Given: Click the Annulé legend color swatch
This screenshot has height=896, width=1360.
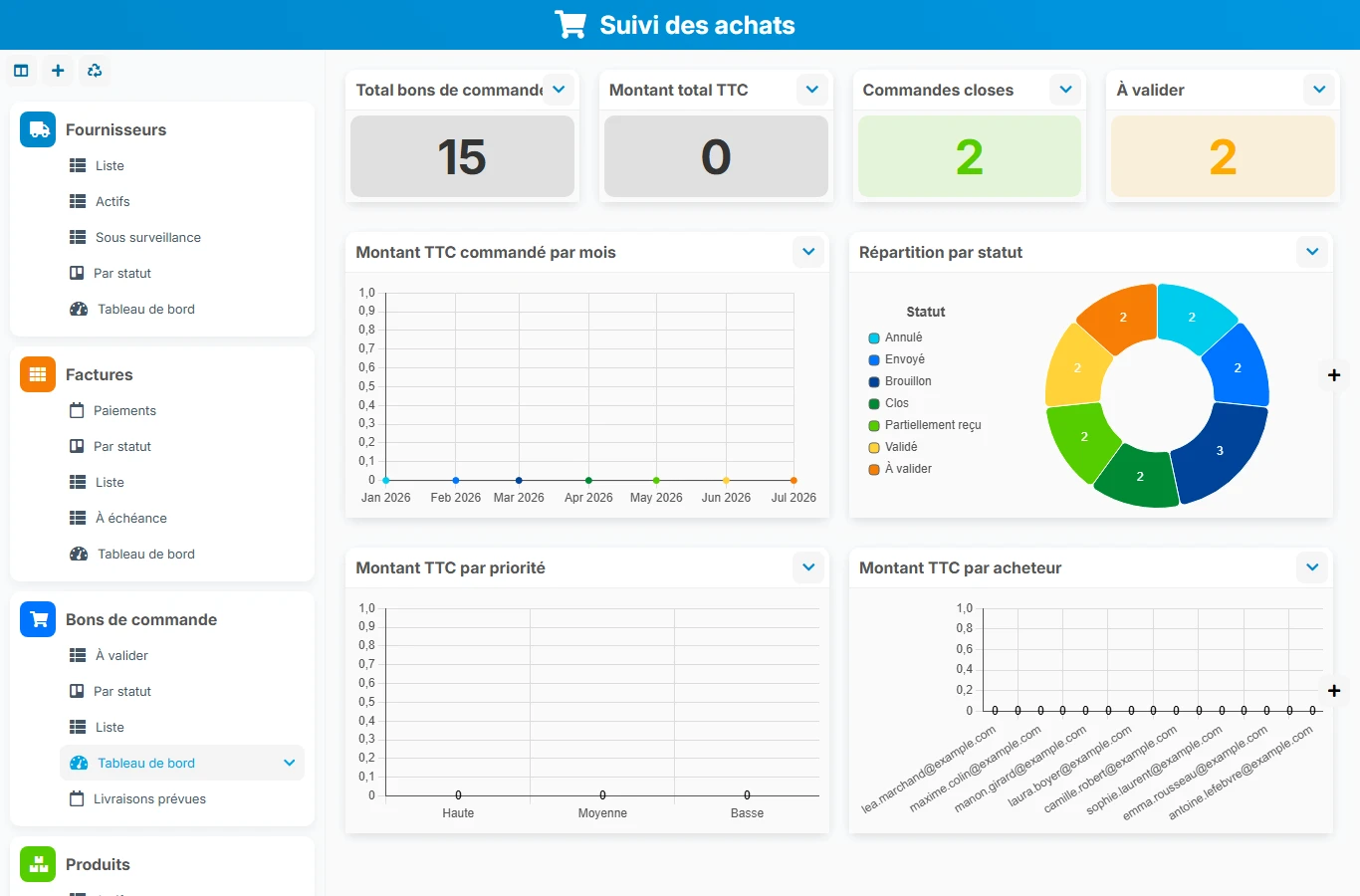Looking at the screenshot, I should [874, 338].
